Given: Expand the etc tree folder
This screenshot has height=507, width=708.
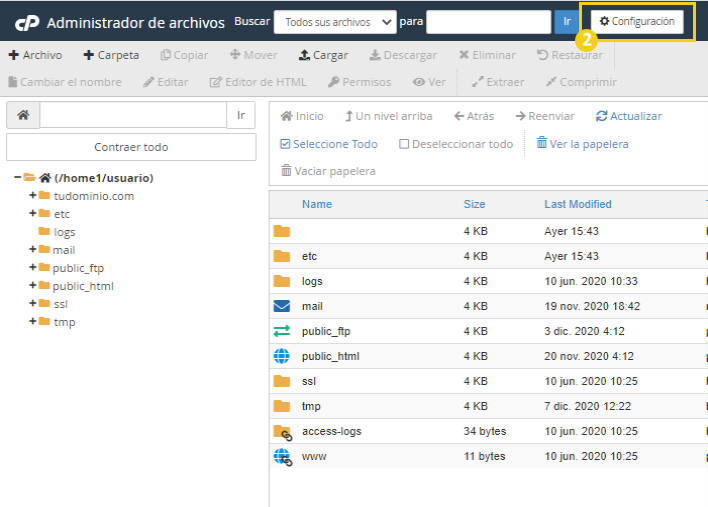Looking at the screenshot, I should pos(33,213).
